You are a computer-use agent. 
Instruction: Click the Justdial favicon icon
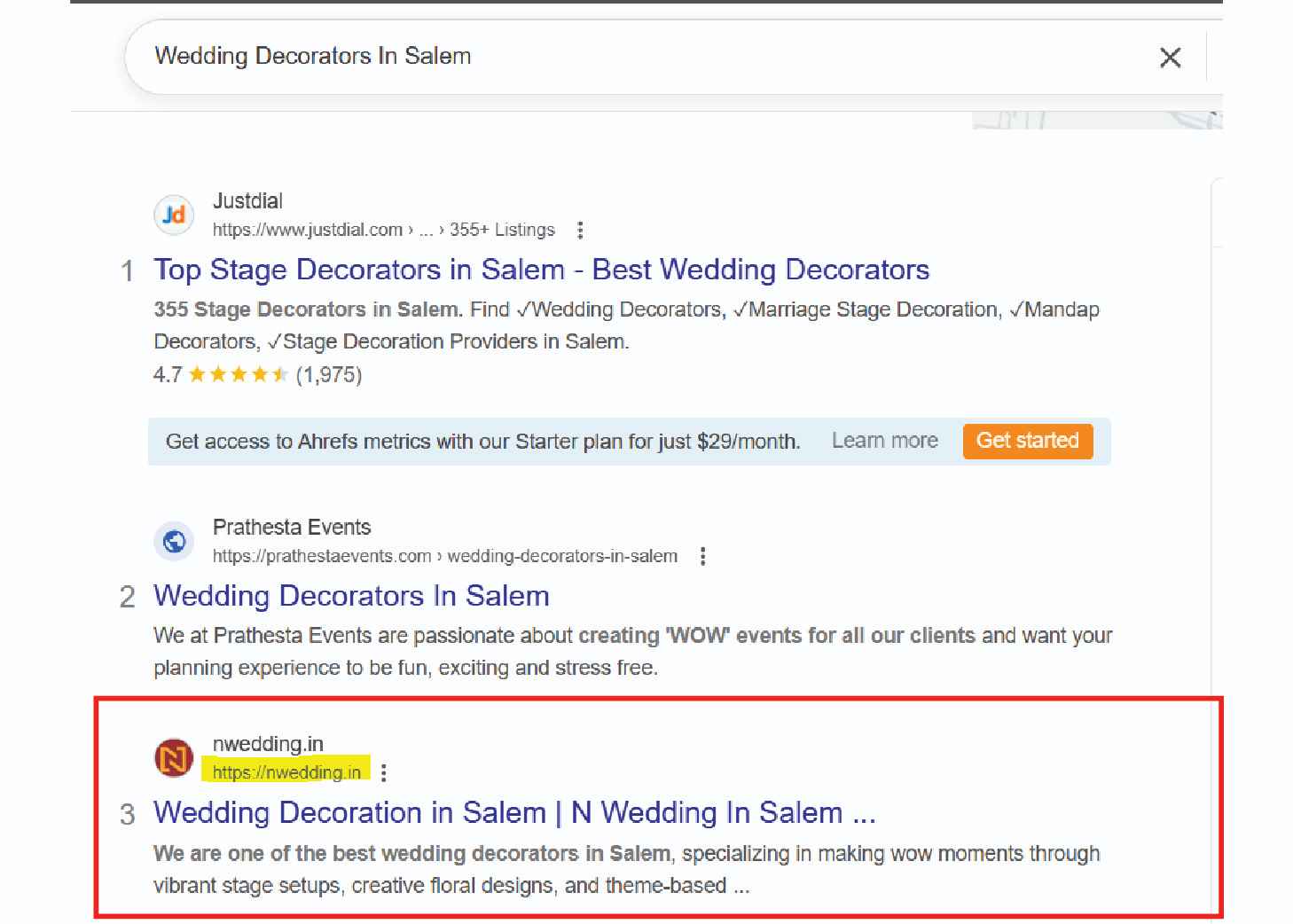[x=174, y=215]
